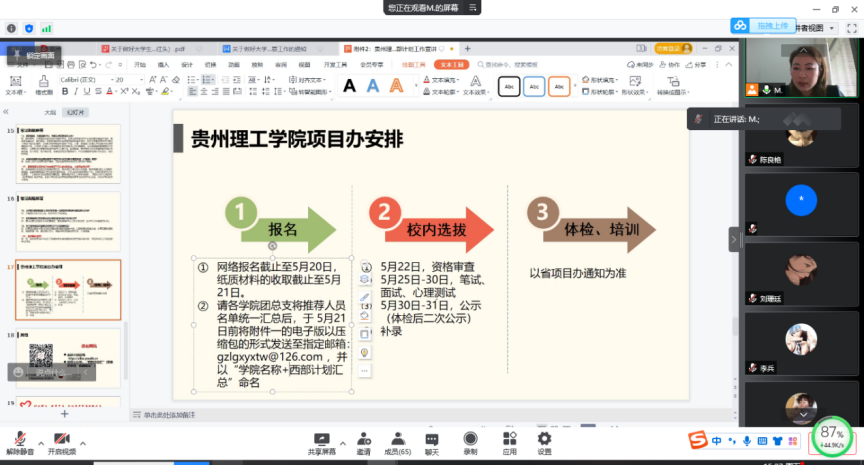Click the 拖拽上传 upload button
Screen dimensions: 864x465
coord(766,25)
